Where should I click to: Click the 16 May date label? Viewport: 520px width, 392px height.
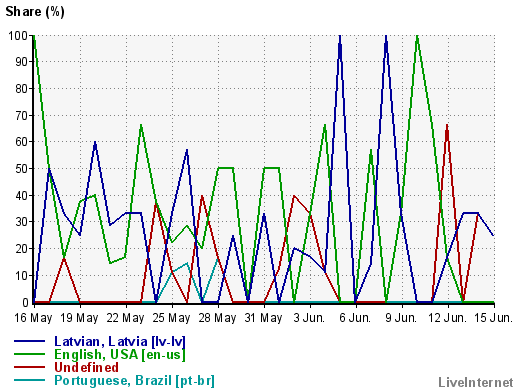point(33,318)
